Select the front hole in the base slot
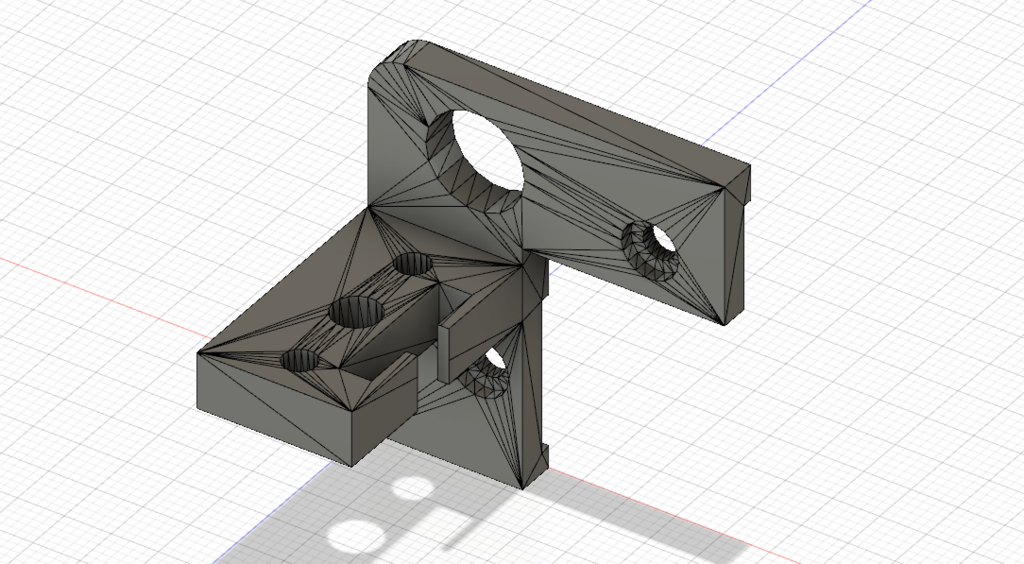 (302, 360)
